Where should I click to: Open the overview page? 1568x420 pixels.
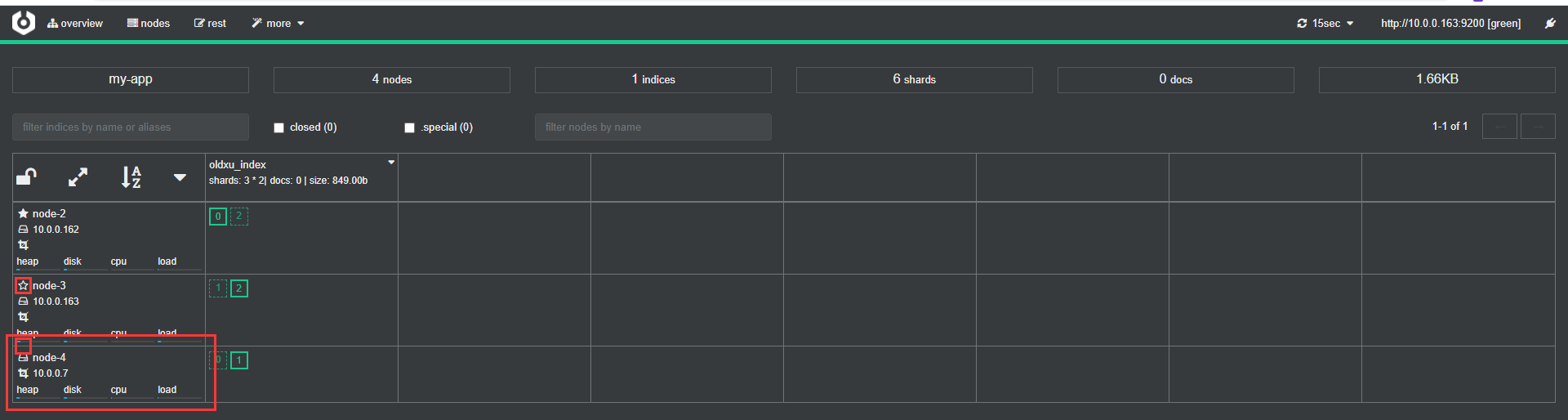click(75, 24)
